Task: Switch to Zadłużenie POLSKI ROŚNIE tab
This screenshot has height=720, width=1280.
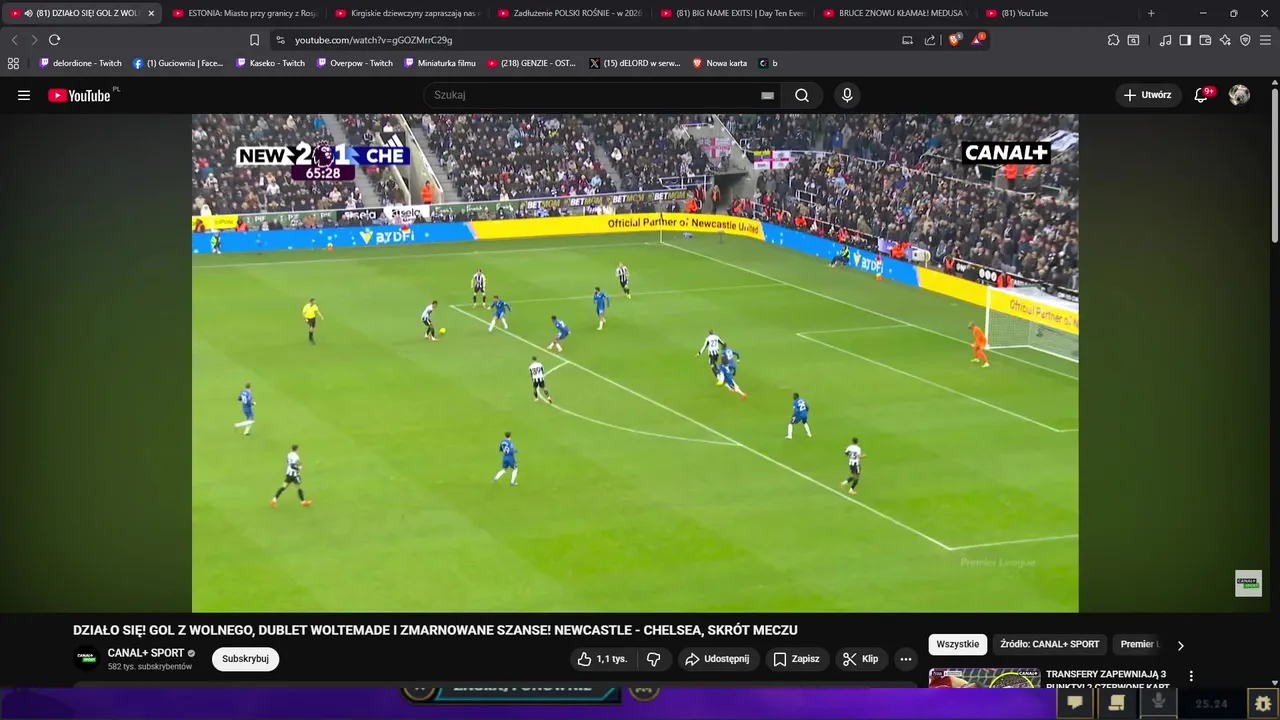Action: pyautogui.click(x=570, y=13)
